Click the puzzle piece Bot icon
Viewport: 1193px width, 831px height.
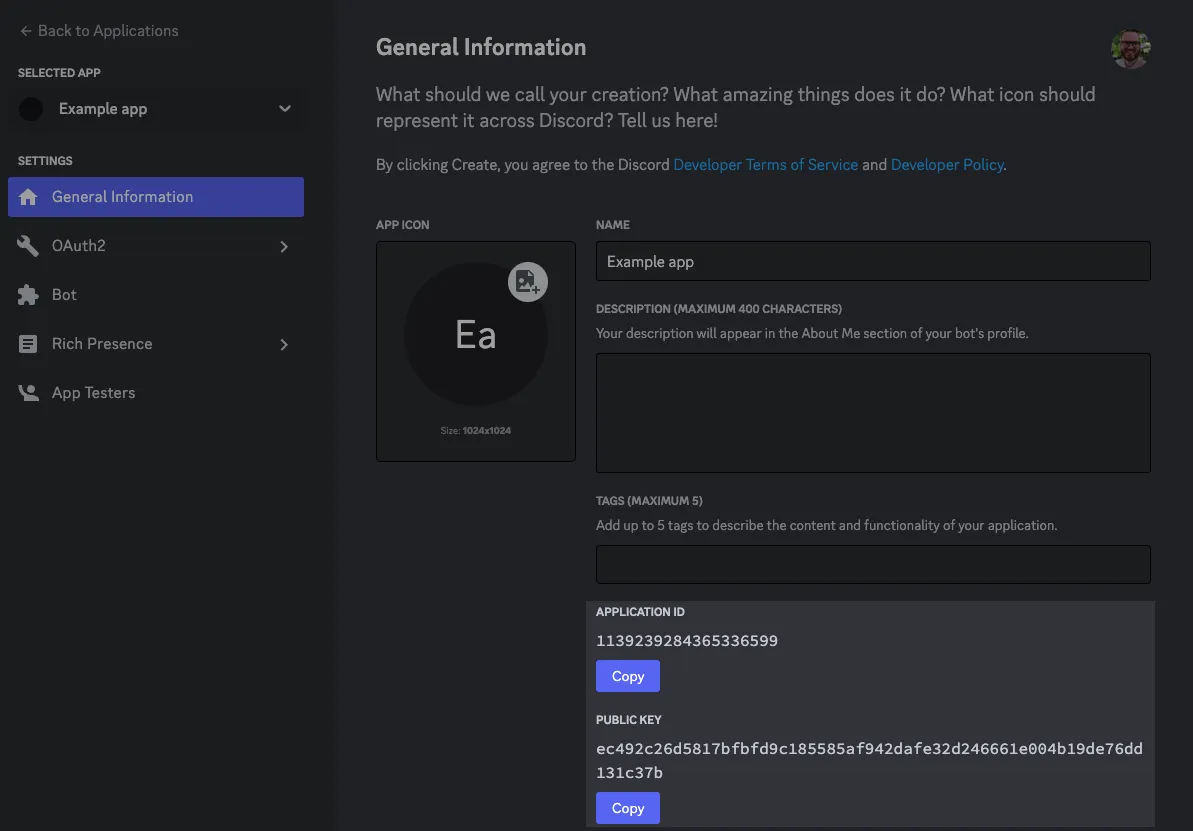pos(28,295)
